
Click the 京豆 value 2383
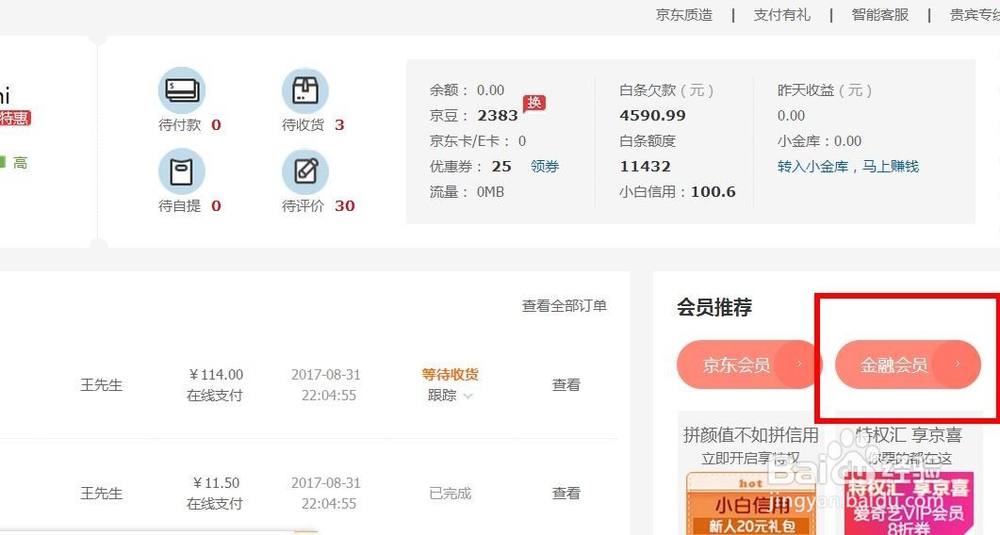pos(497,115)
